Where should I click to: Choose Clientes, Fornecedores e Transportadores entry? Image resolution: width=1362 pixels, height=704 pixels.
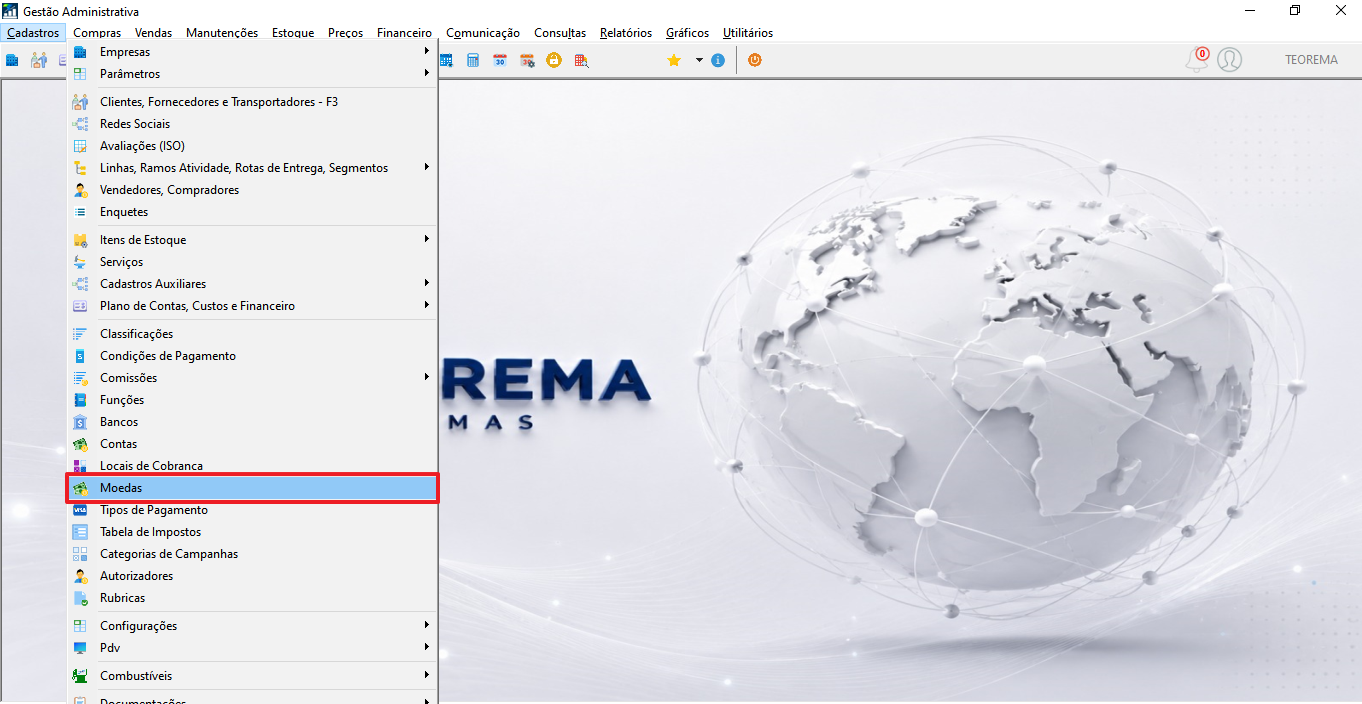tap(252, 102)
